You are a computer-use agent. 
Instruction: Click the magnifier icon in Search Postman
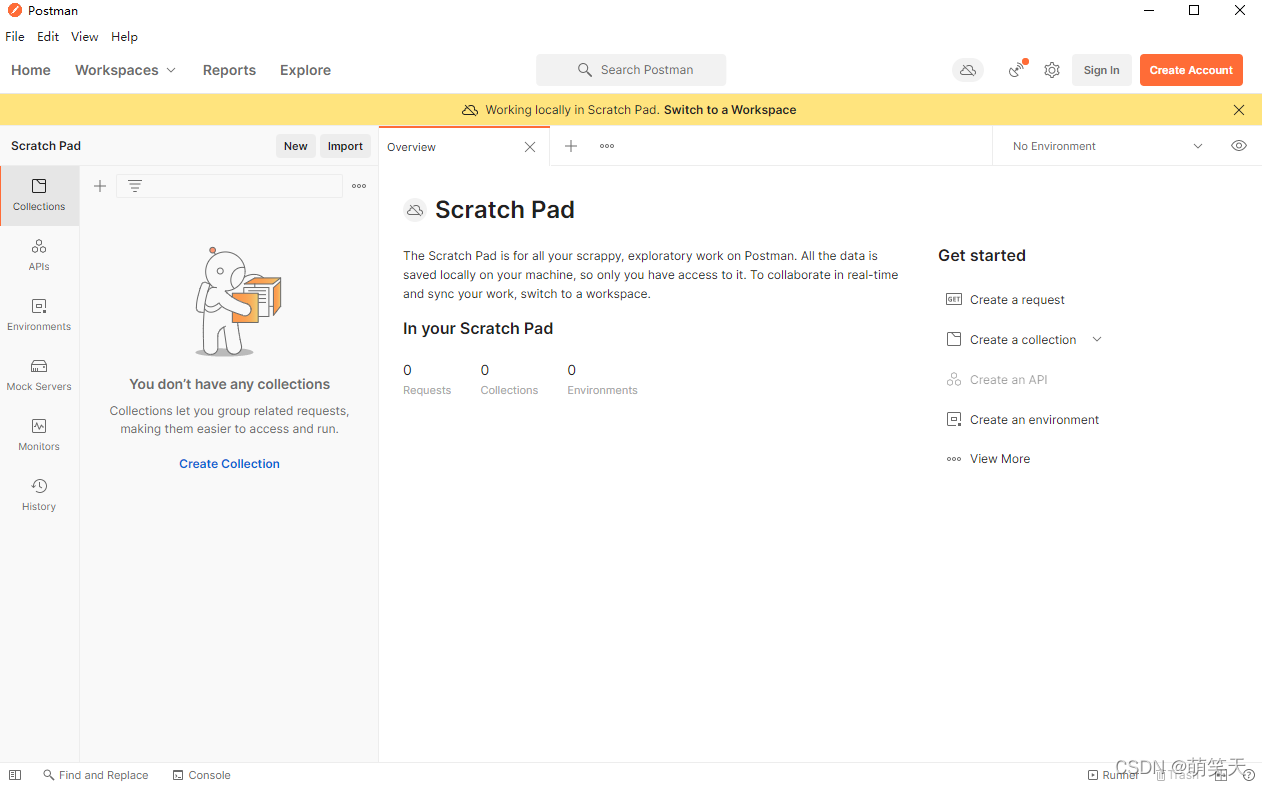tap(585, 70)
